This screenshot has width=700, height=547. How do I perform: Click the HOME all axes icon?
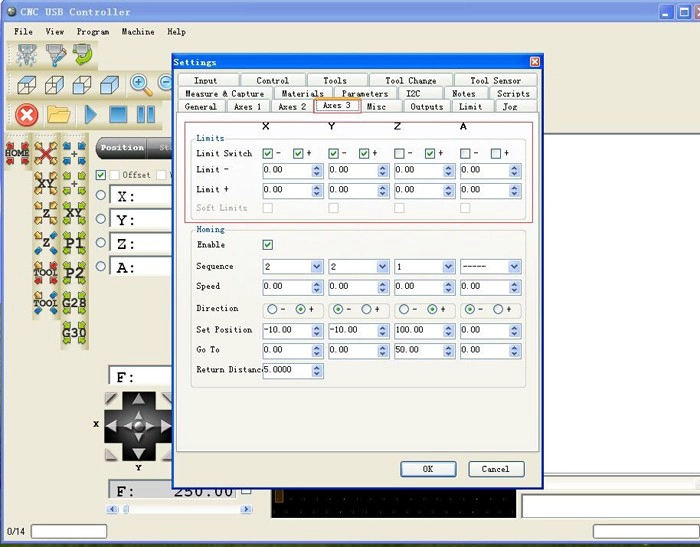(x=17, y=153)
